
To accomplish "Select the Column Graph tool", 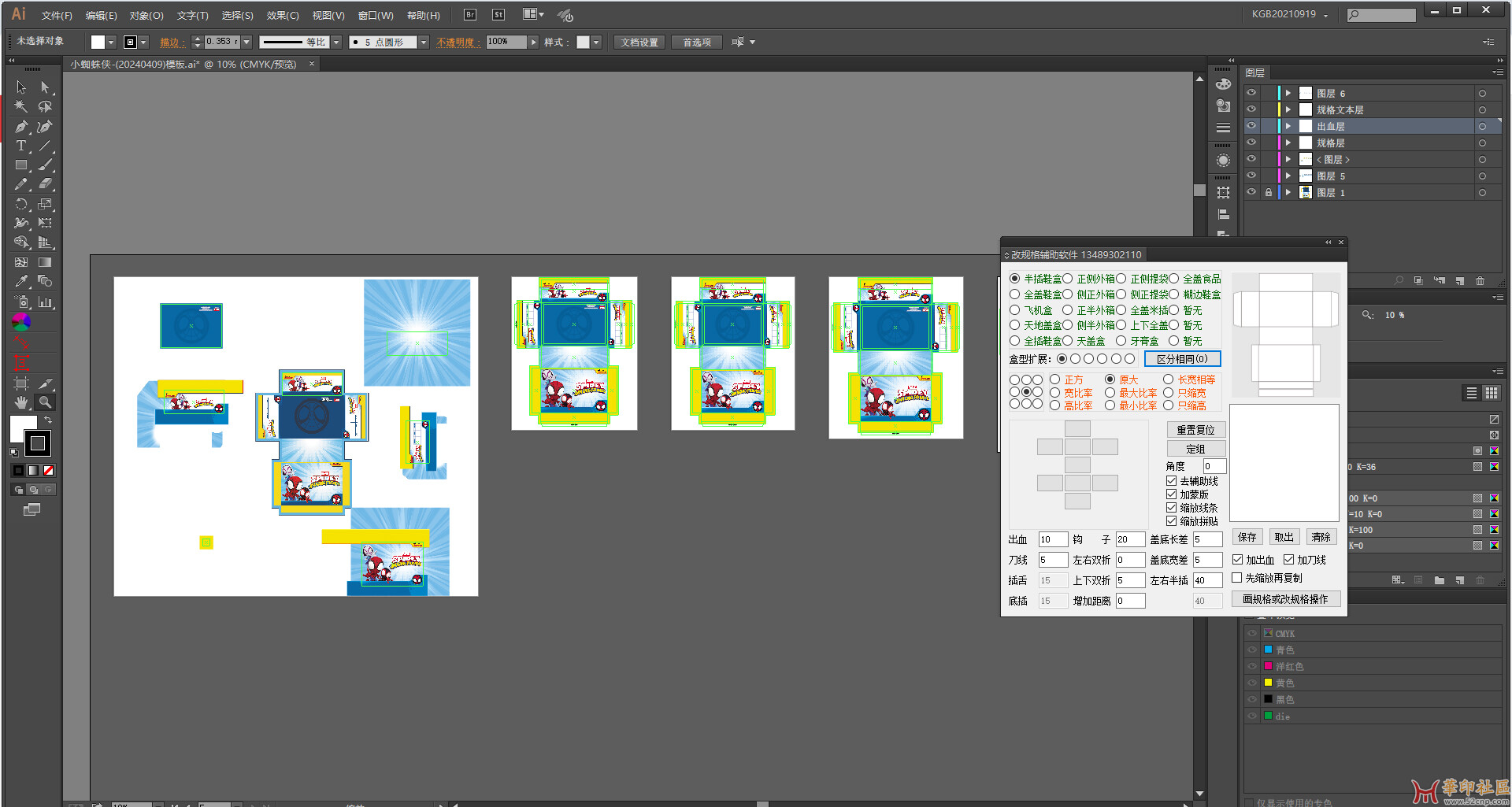I will [x=45, y=302].
